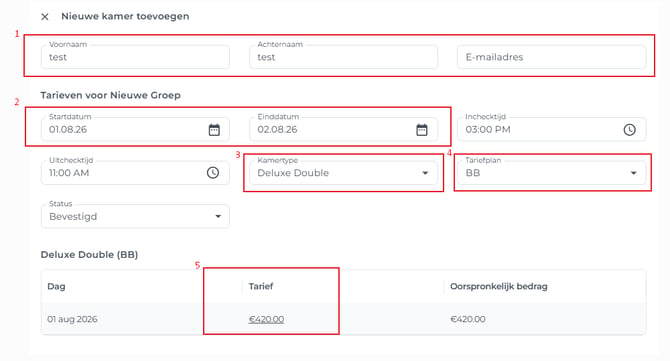
Task: Close the Nieuwe kamer toevoegen dialog
Action: (x=44, y=17)
